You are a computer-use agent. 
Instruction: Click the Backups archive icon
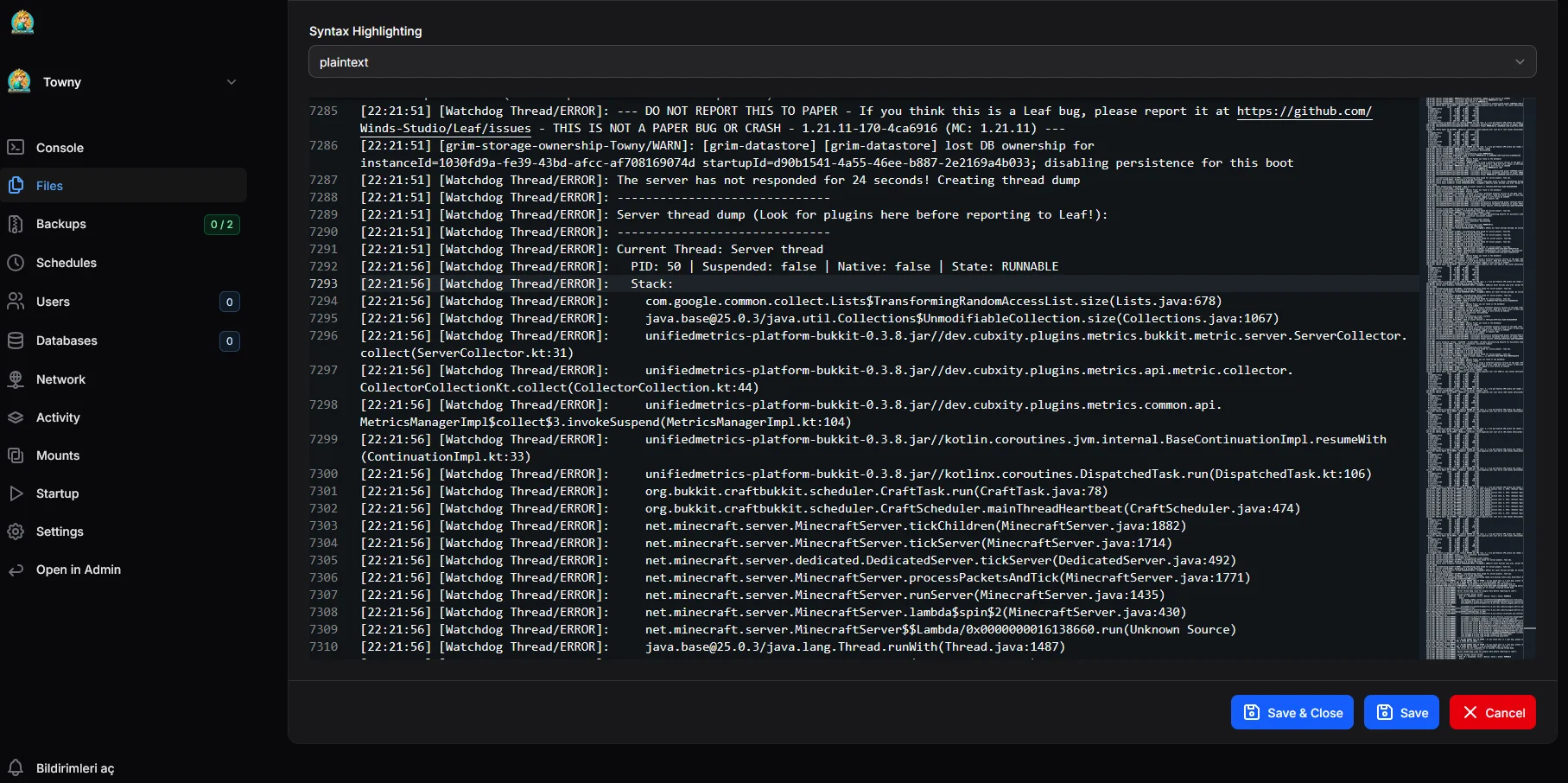coord(16,224)
